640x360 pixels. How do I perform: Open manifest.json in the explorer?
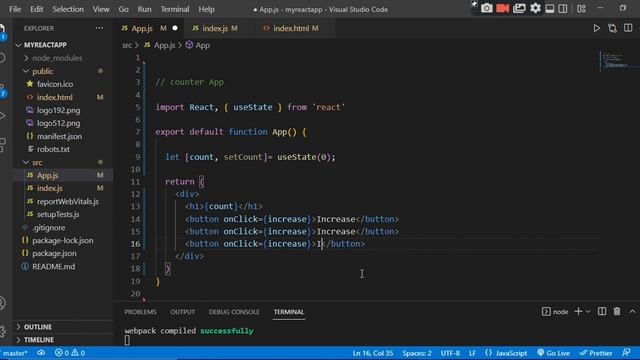click(63, 136)
